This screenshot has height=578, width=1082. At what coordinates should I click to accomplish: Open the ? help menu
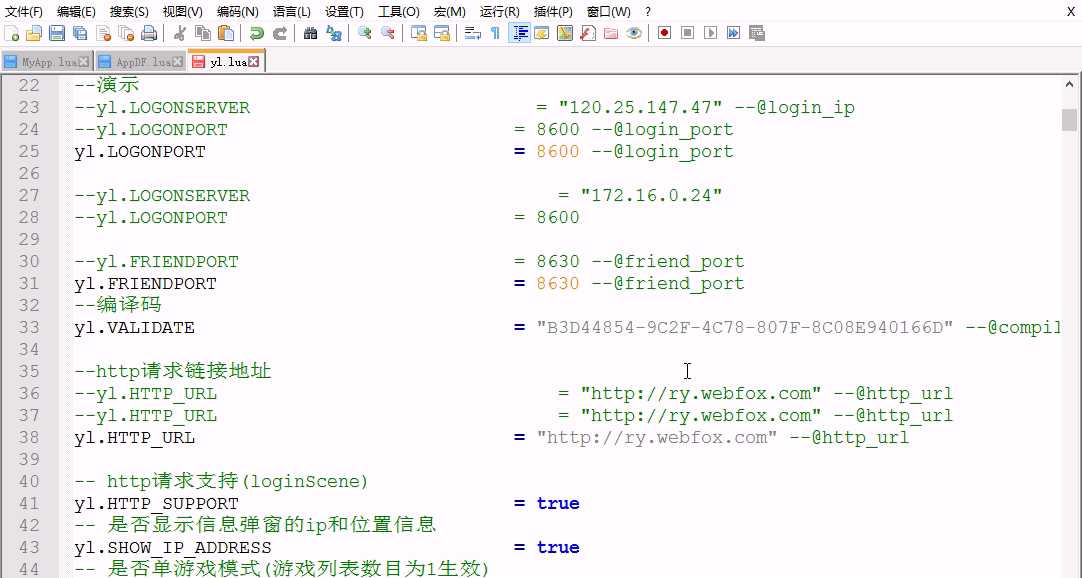pos(648,12)
